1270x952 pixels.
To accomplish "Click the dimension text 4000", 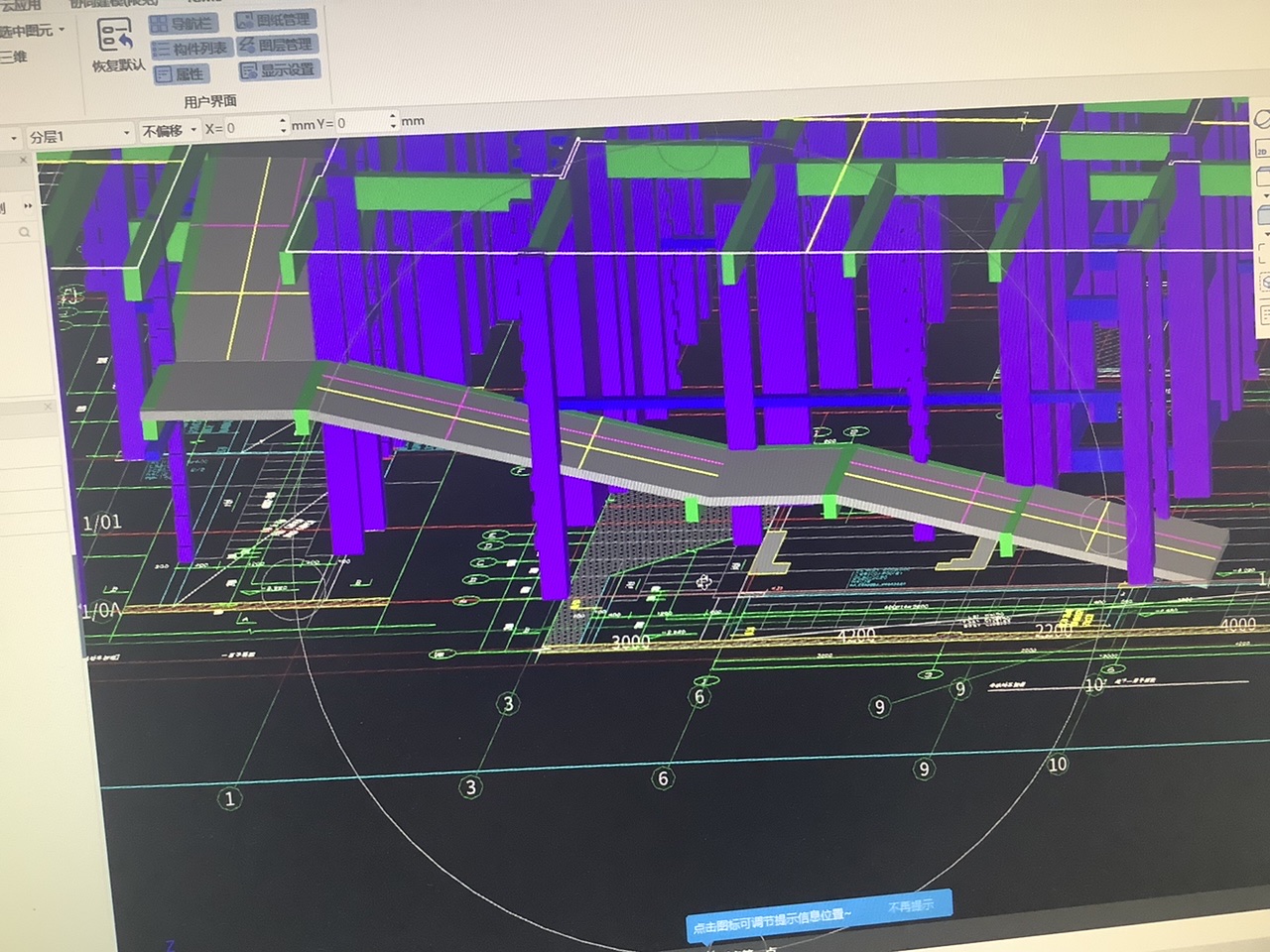I will [x=1237, y=625].
